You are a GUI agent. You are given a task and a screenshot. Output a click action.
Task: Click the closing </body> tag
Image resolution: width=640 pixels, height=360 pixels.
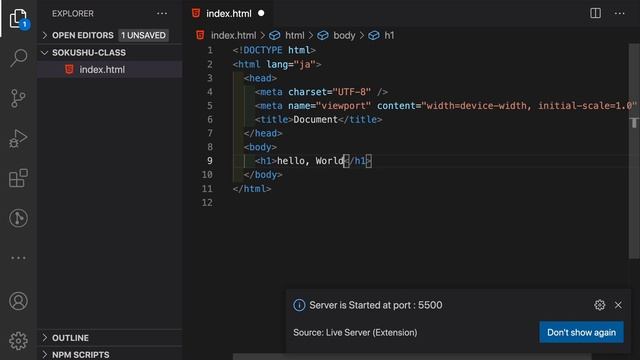point(263,175)
